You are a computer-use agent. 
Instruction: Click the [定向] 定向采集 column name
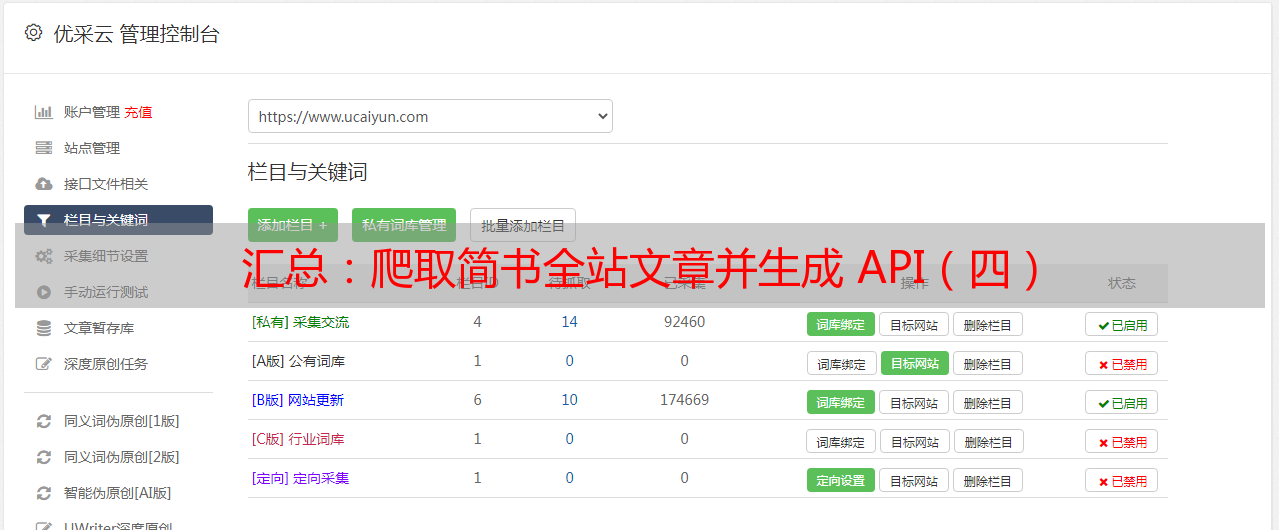[x=300, y=478]
